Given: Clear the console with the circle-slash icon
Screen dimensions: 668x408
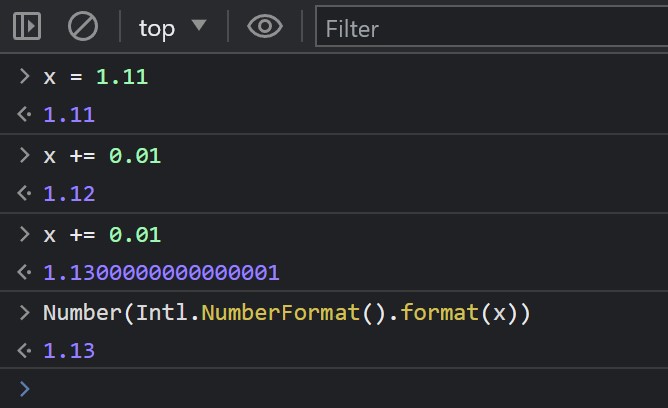Looking at the screenshot, I should click(83, 26).
